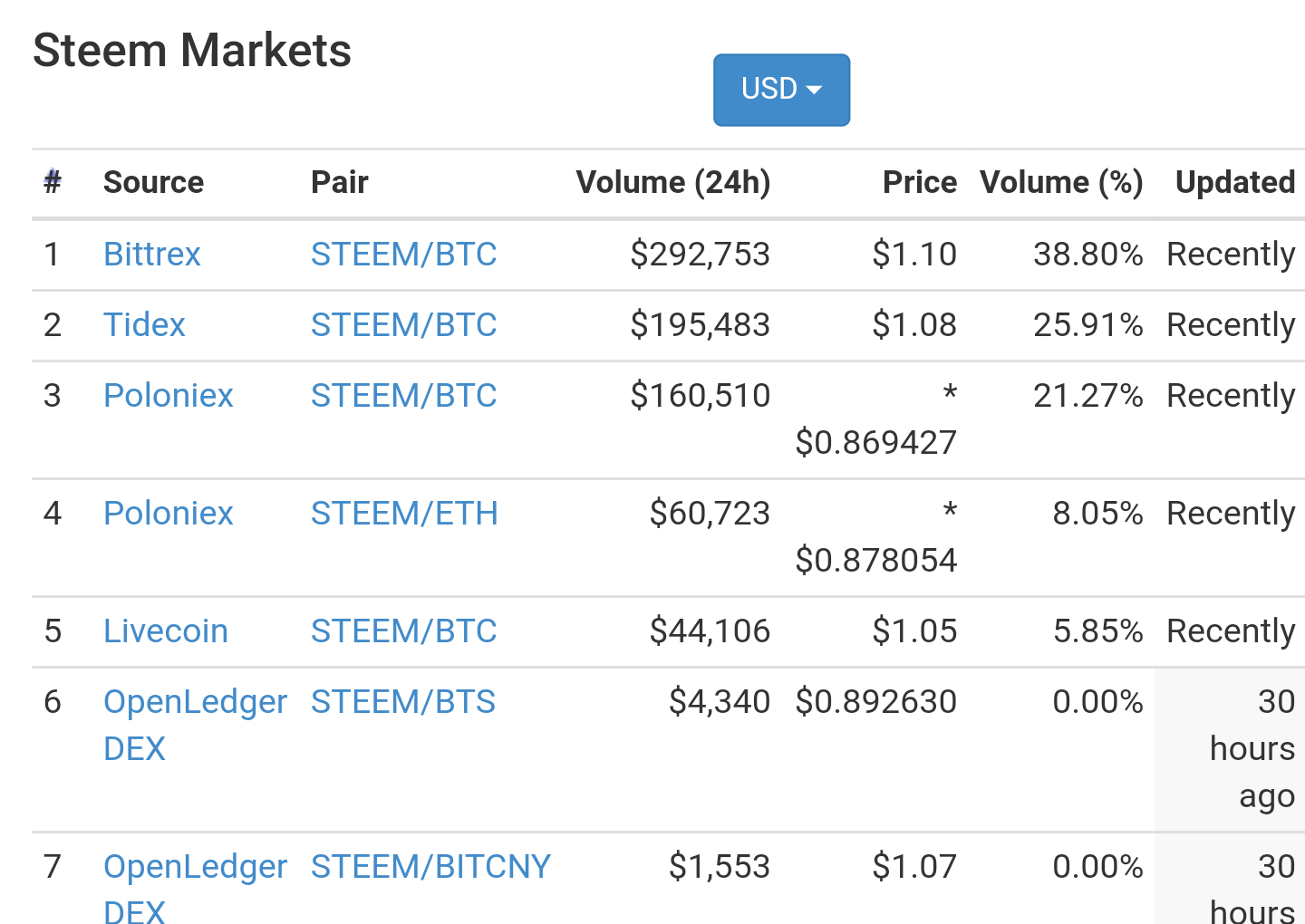This screenshot has height=924, width=1305.
Task: Sort by the Price column header
Action: point(919,182)
